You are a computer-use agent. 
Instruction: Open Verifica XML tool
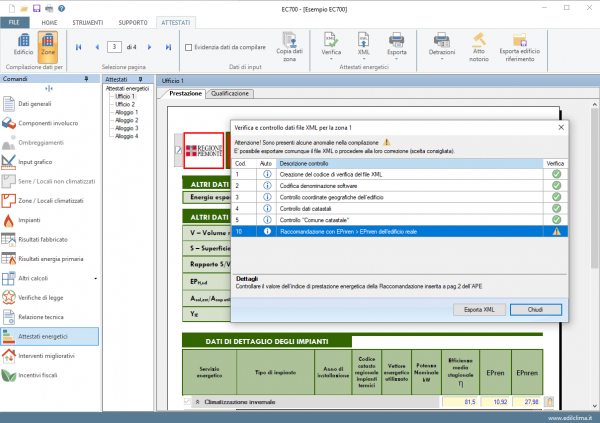pos(331,46)
